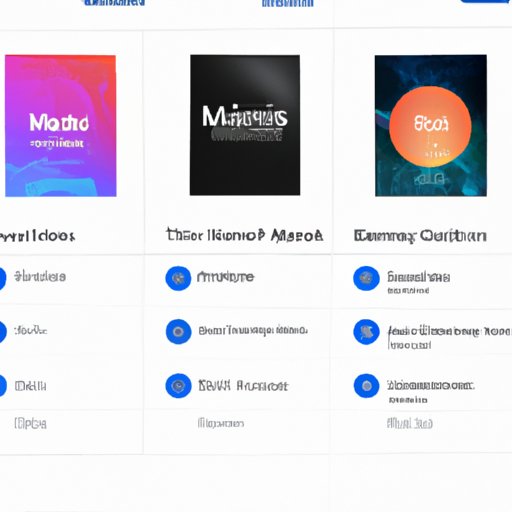Viewport: 512px width, 512px height.
Task: Open the teal cover with orange circle
Action: (431, 125)
